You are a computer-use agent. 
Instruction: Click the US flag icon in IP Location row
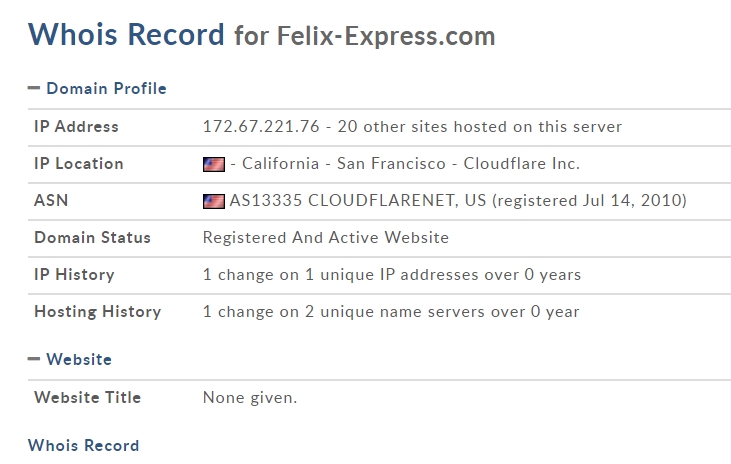pos(214,164)
